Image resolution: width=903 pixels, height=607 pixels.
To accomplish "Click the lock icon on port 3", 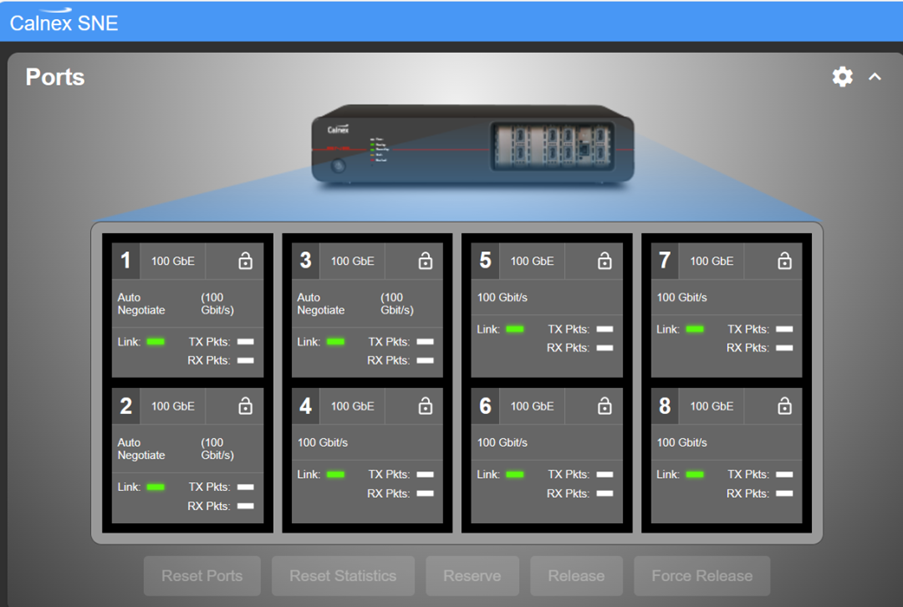I will 425,261.
